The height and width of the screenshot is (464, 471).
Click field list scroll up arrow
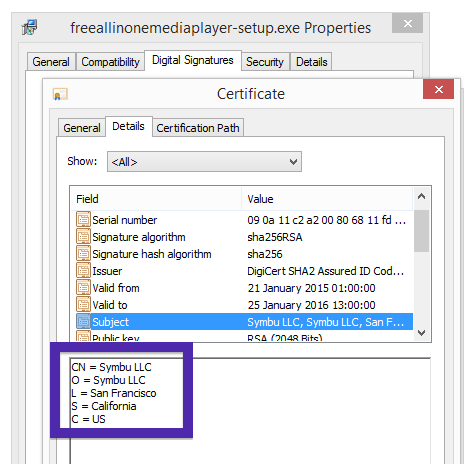(421, 197)
